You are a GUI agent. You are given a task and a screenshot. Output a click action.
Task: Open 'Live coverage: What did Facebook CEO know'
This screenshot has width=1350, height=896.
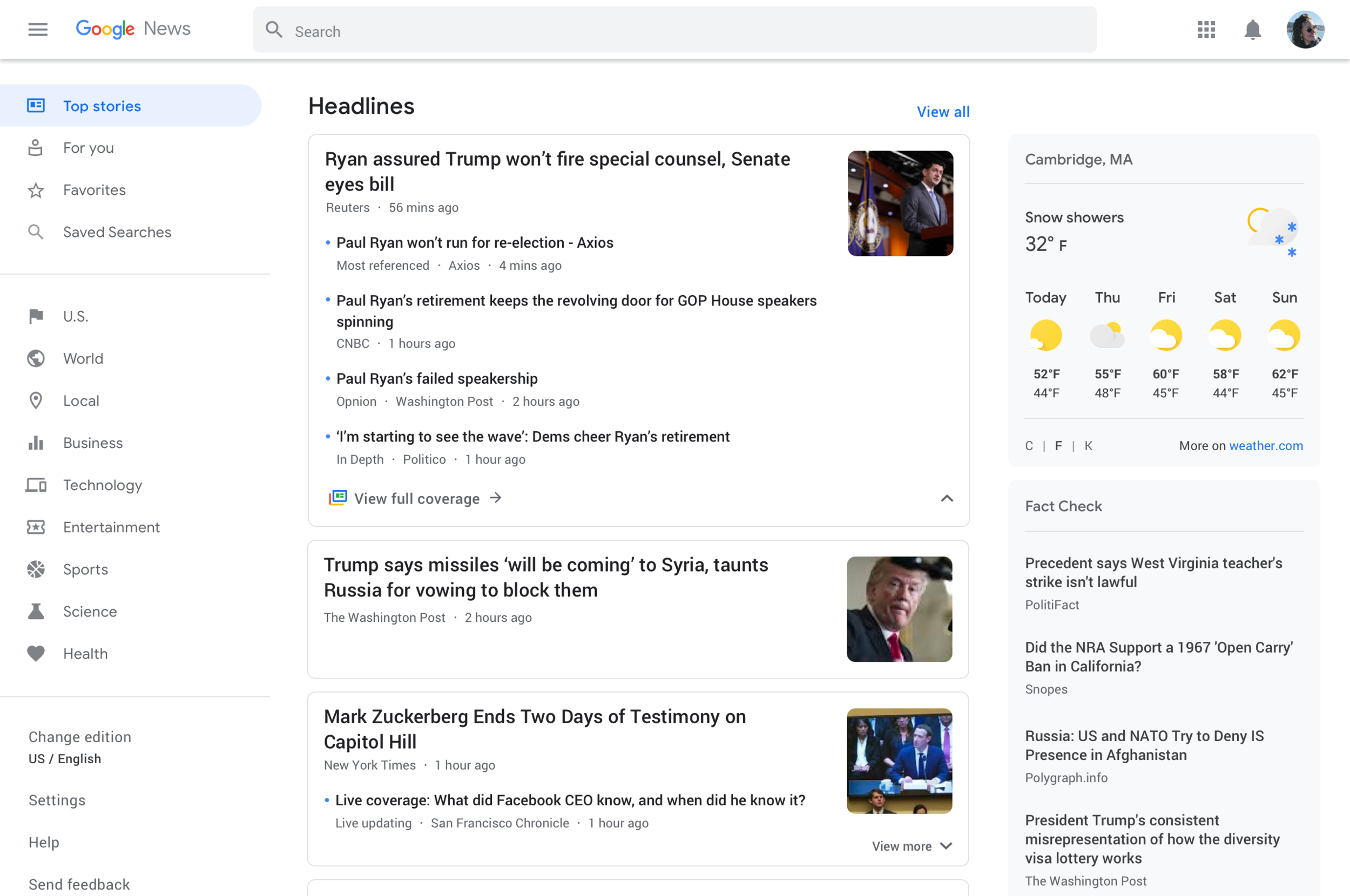(x=570, y=800)
